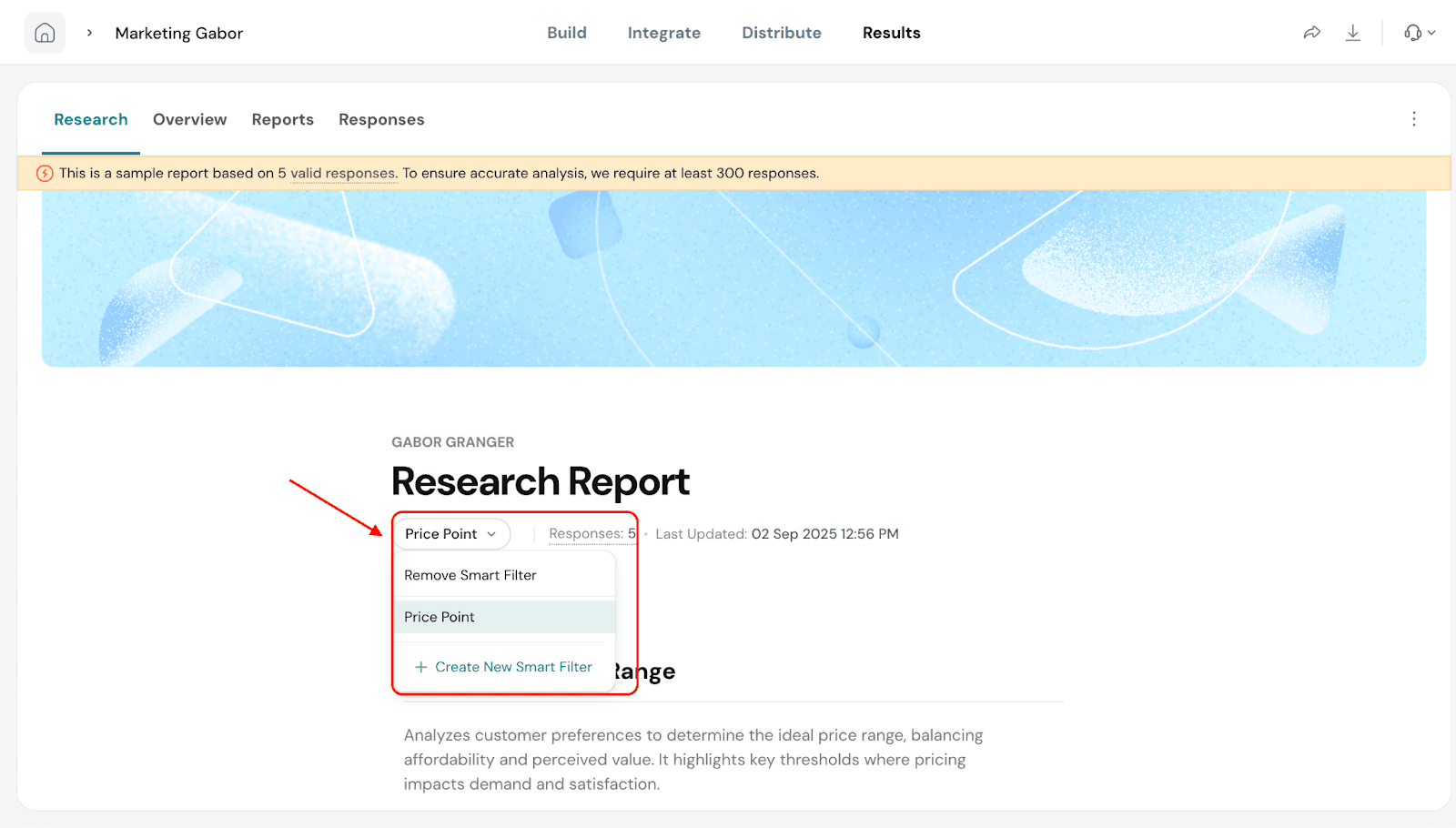Click the download icon in header

tap(1353, 33)
